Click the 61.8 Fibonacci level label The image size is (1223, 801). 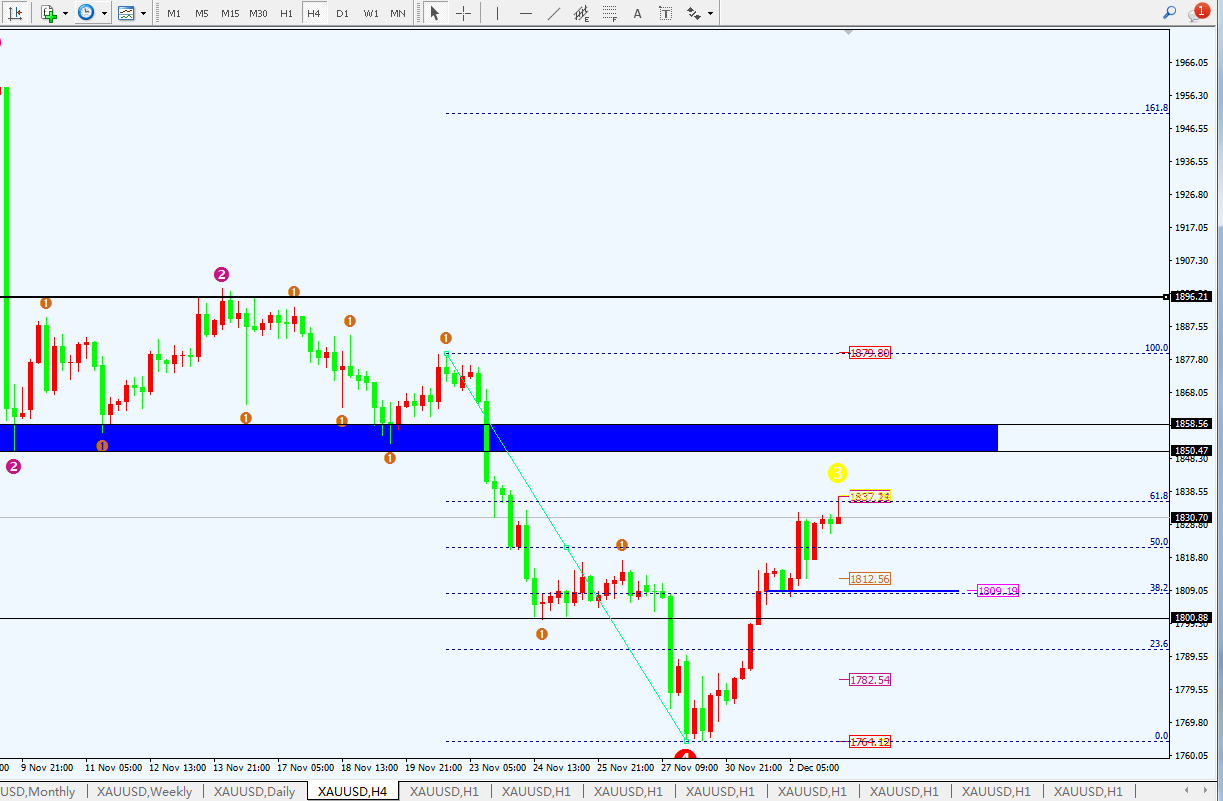coord(1159,495)
